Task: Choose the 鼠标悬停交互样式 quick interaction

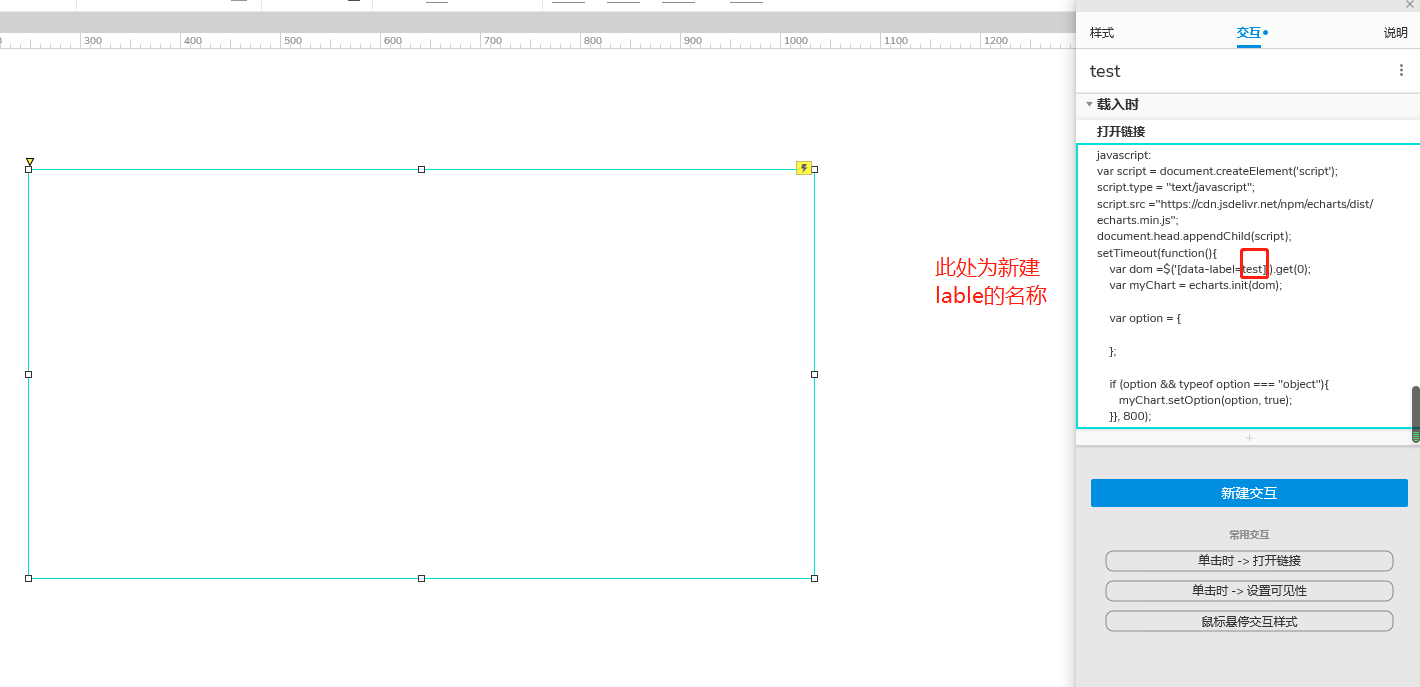Action: 1248,620
